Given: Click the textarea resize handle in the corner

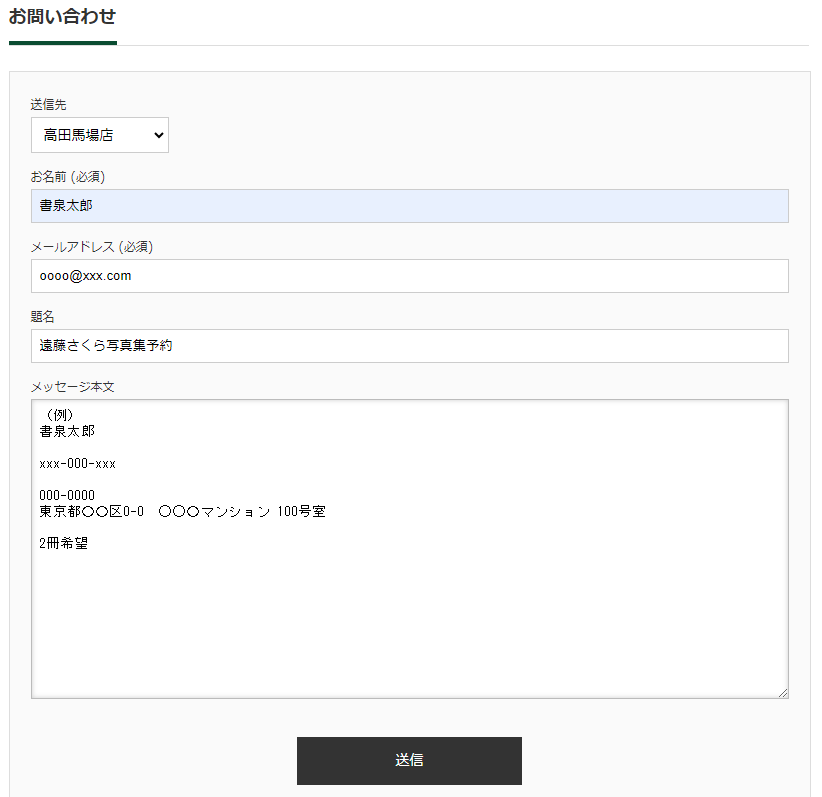Looking at the screenshot, I should [783, 693].
